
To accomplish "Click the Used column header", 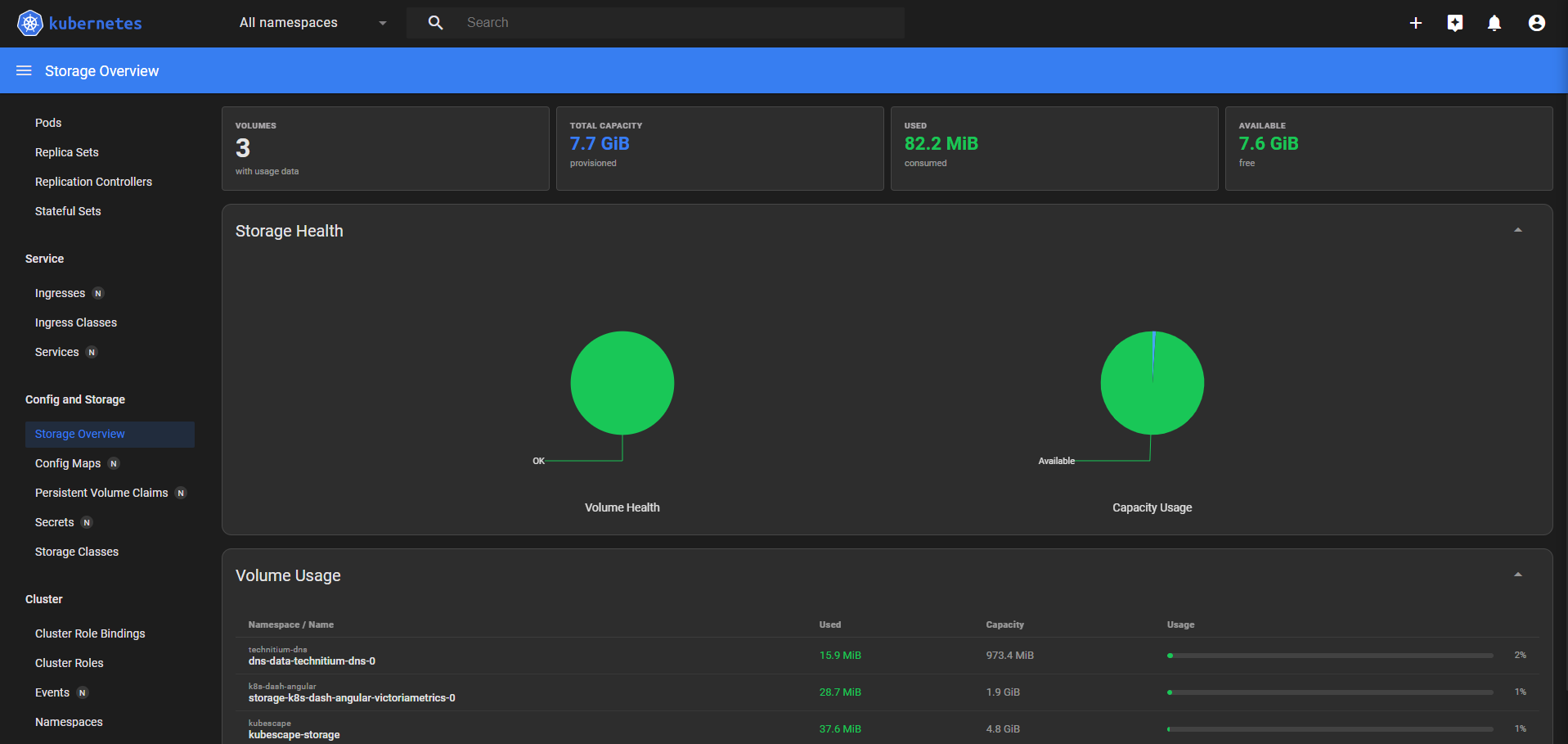I will click(830, 625).
